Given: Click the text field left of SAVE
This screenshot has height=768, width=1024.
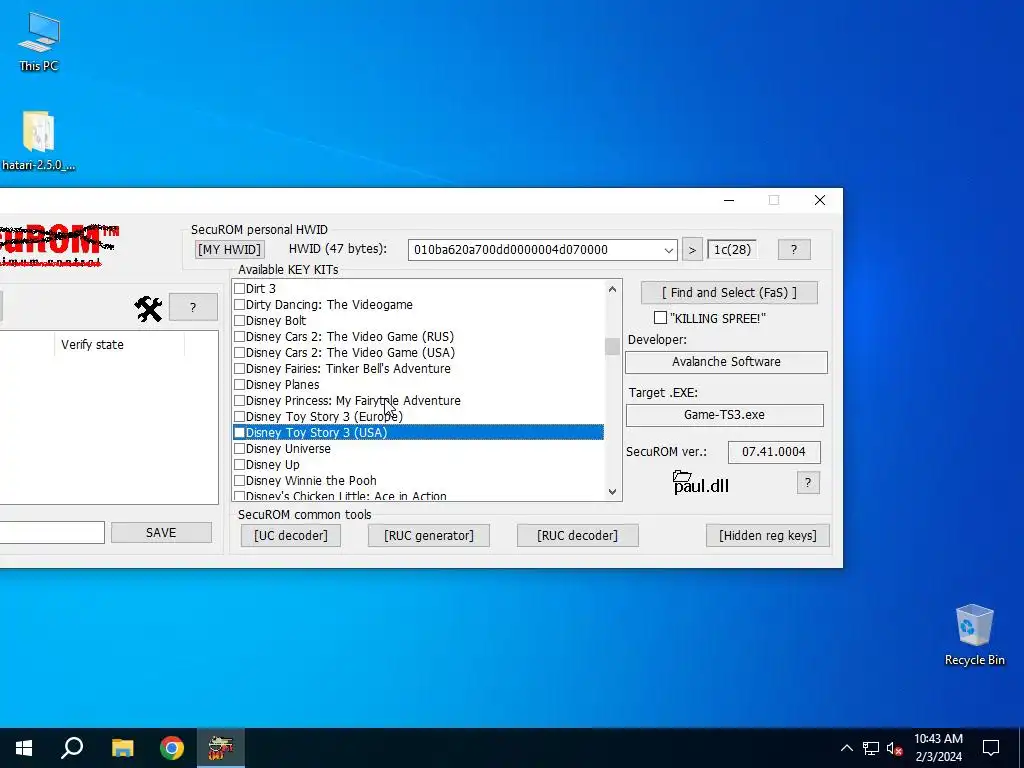Looking at the screenshot, I should click(52, 532).
